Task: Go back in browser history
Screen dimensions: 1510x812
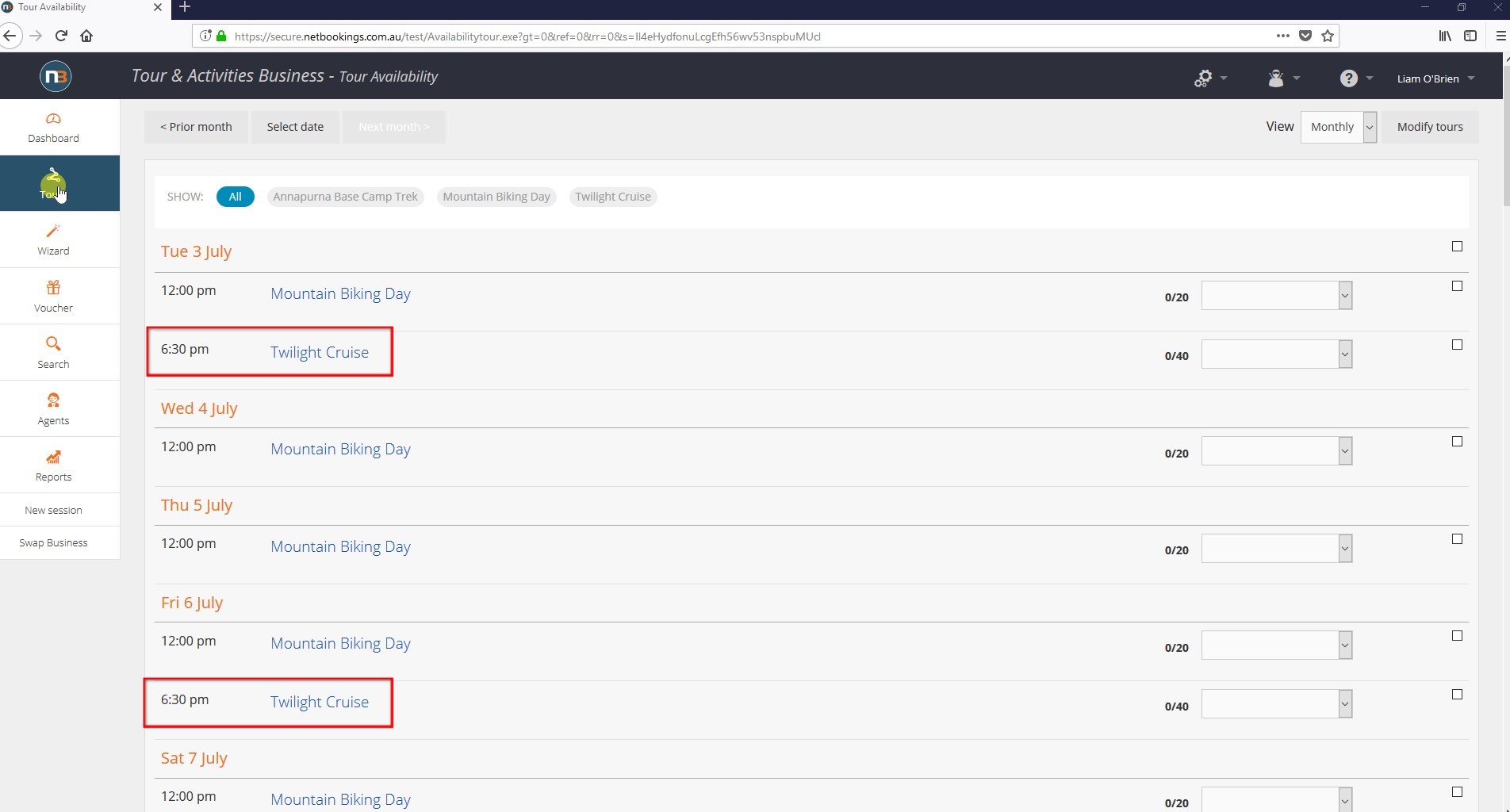Action: pos(10,36)
